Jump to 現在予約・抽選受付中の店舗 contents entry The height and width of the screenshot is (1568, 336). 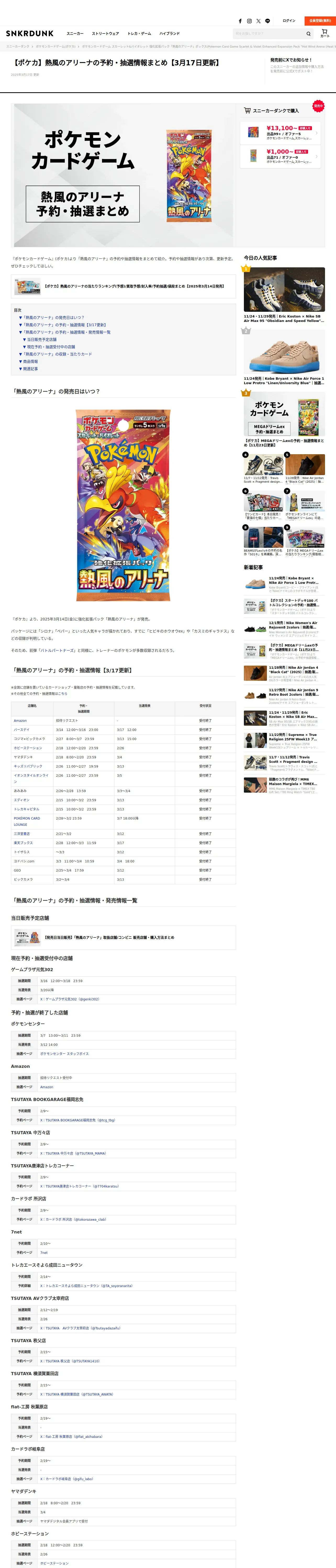tap(49, 347)
